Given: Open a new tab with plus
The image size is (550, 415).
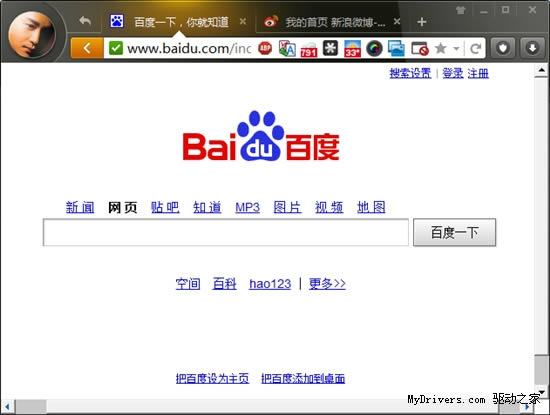Looking at the screenshot, I should coord(422,22).
